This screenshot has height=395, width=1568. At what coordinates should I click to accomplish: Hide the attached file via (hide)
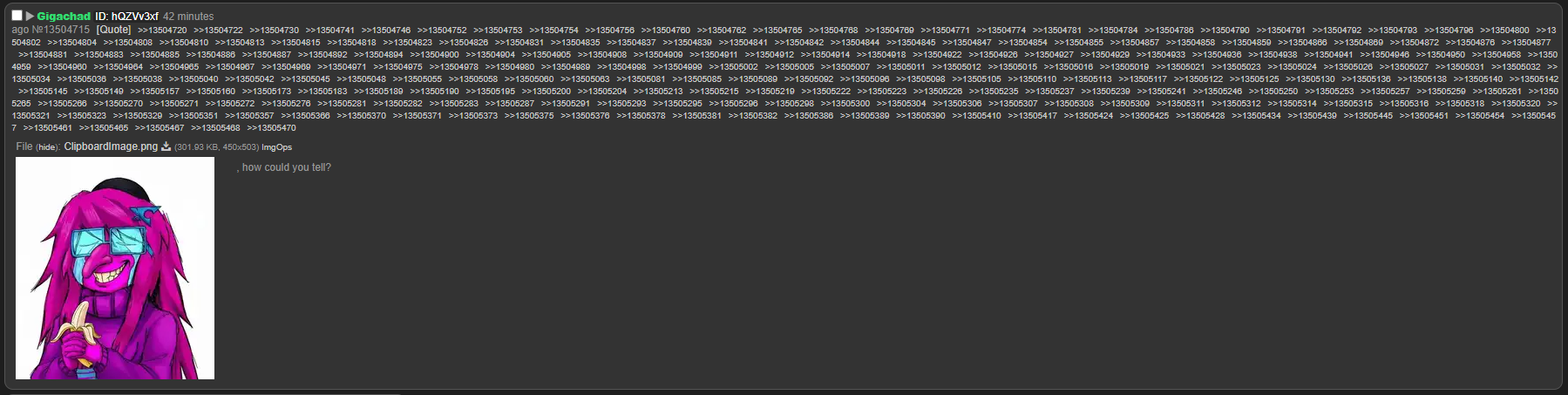click(x=48, y=147)
